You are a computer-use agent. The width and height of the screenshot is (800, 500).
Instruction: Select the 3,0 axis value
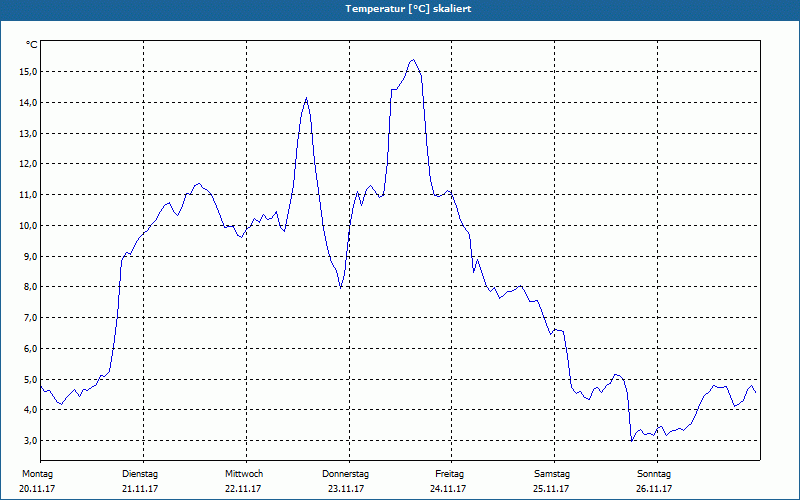[30, 441]
